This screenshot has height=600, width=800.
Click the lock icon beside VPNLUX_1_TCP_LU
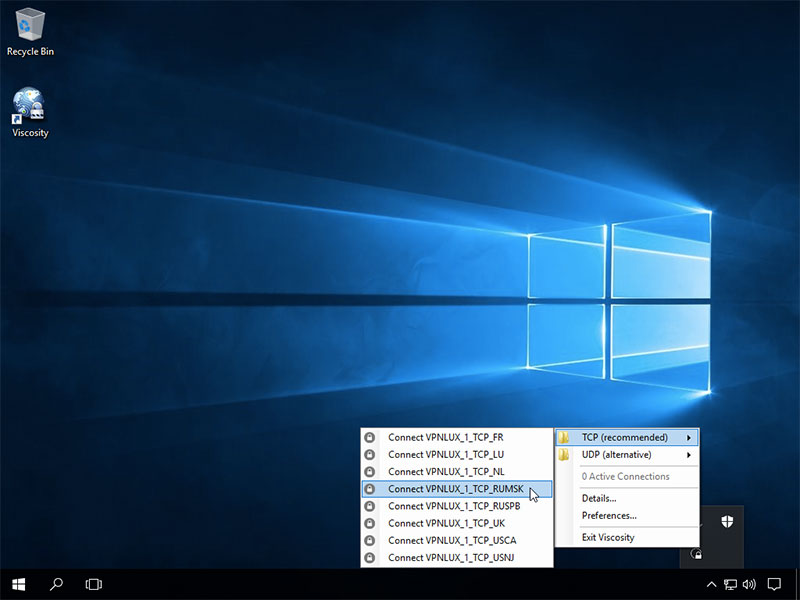[x=370, y=455]
